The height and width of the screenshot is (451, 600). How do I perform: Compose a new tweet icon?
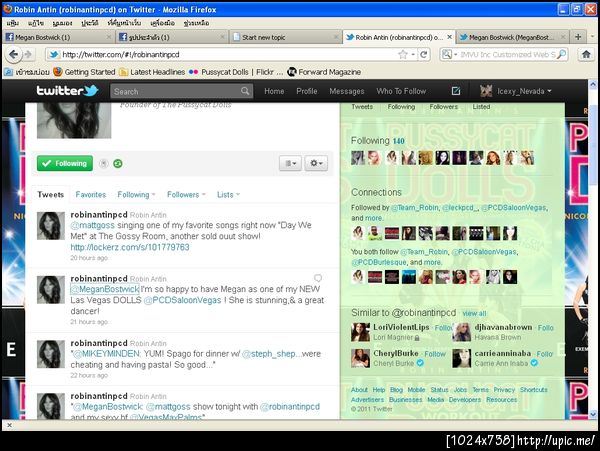point(456,91)
